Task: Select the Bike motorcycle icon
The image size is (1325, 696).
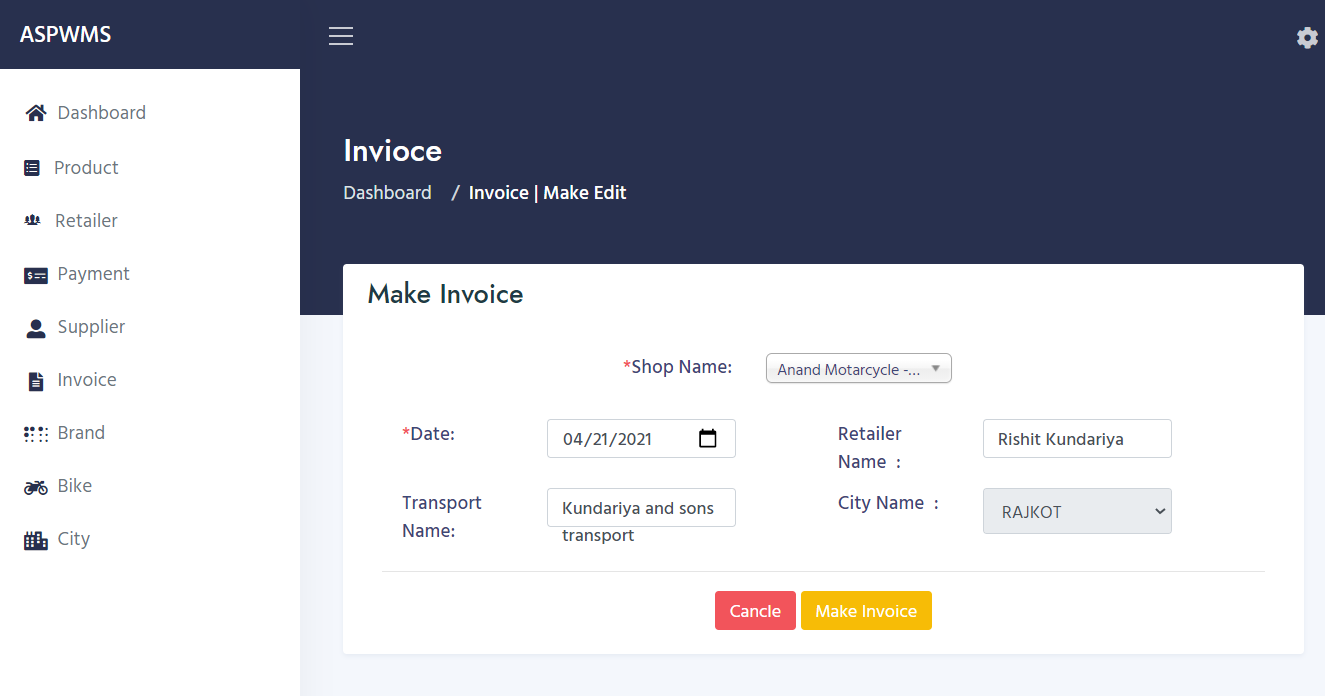Action: [35, 485]
